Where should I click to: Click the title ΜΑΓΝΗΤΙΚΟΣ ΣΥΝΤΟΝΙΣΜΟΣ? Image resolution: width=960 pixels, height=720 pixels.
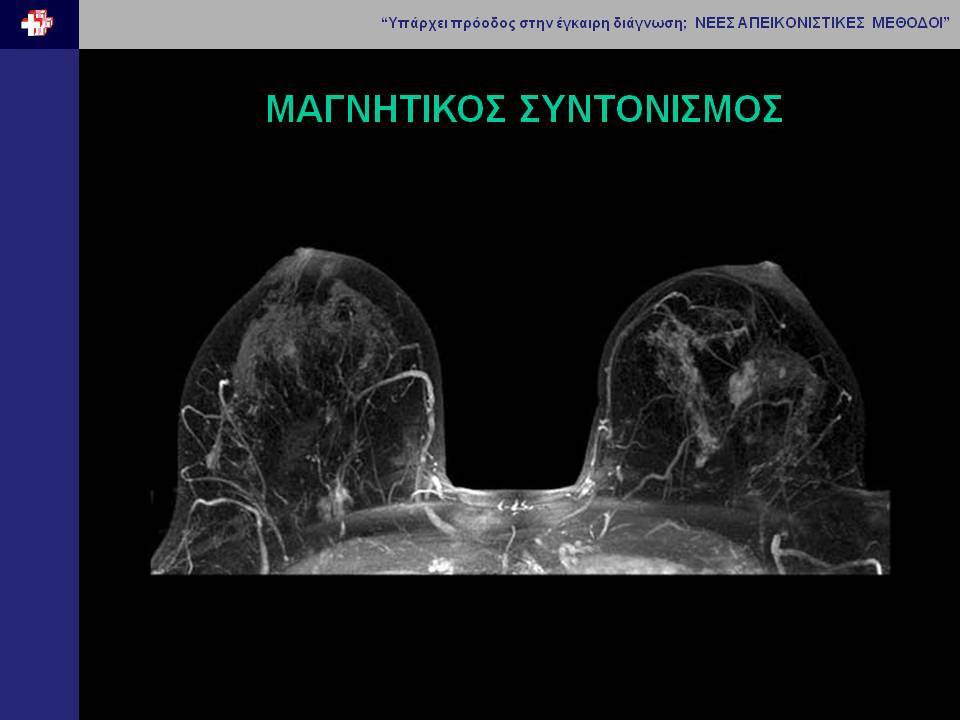click(x=524, y=109)
